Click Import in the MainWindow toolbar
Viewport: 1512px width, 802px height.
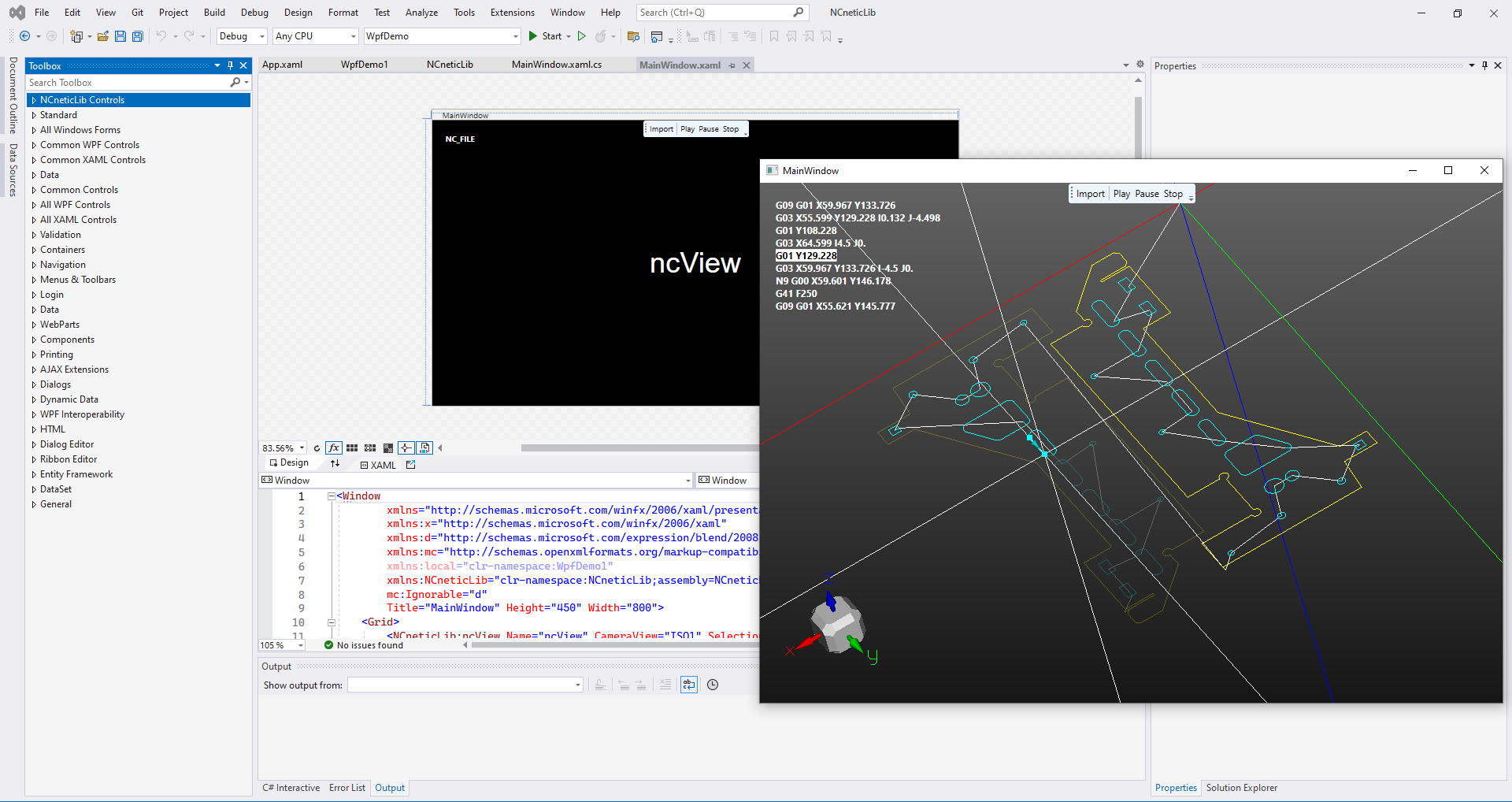[1091, 194]
